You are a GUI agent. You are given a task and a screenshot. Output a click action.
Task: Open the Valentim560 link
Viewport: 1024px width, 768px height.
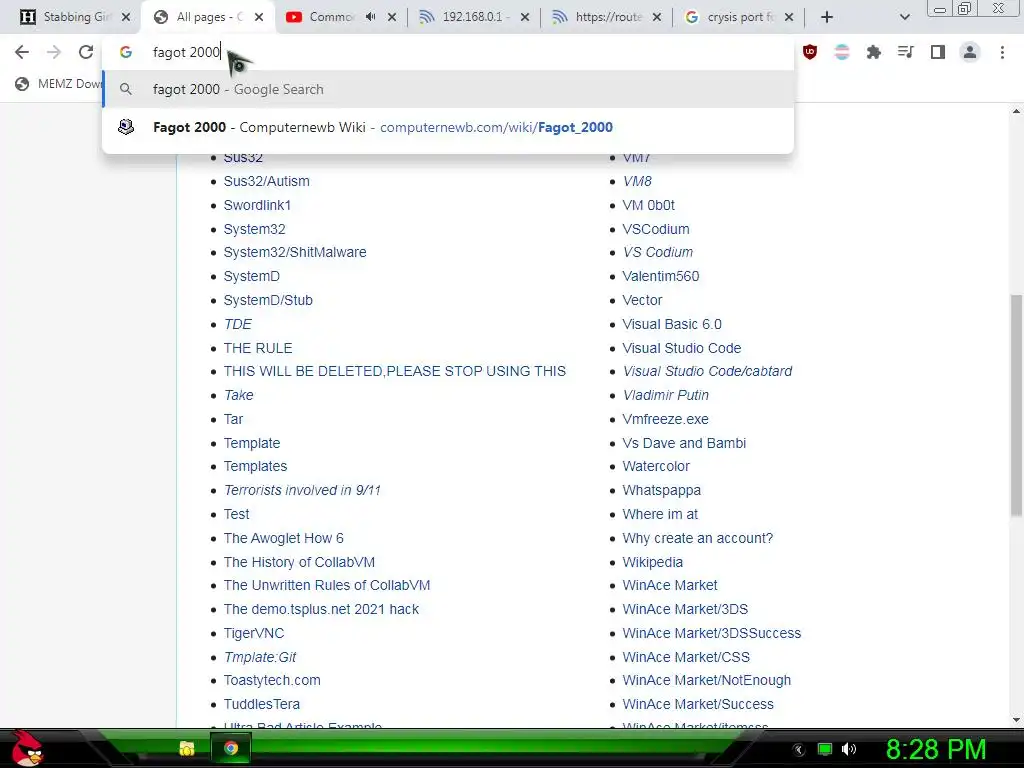tap(660, 276)
